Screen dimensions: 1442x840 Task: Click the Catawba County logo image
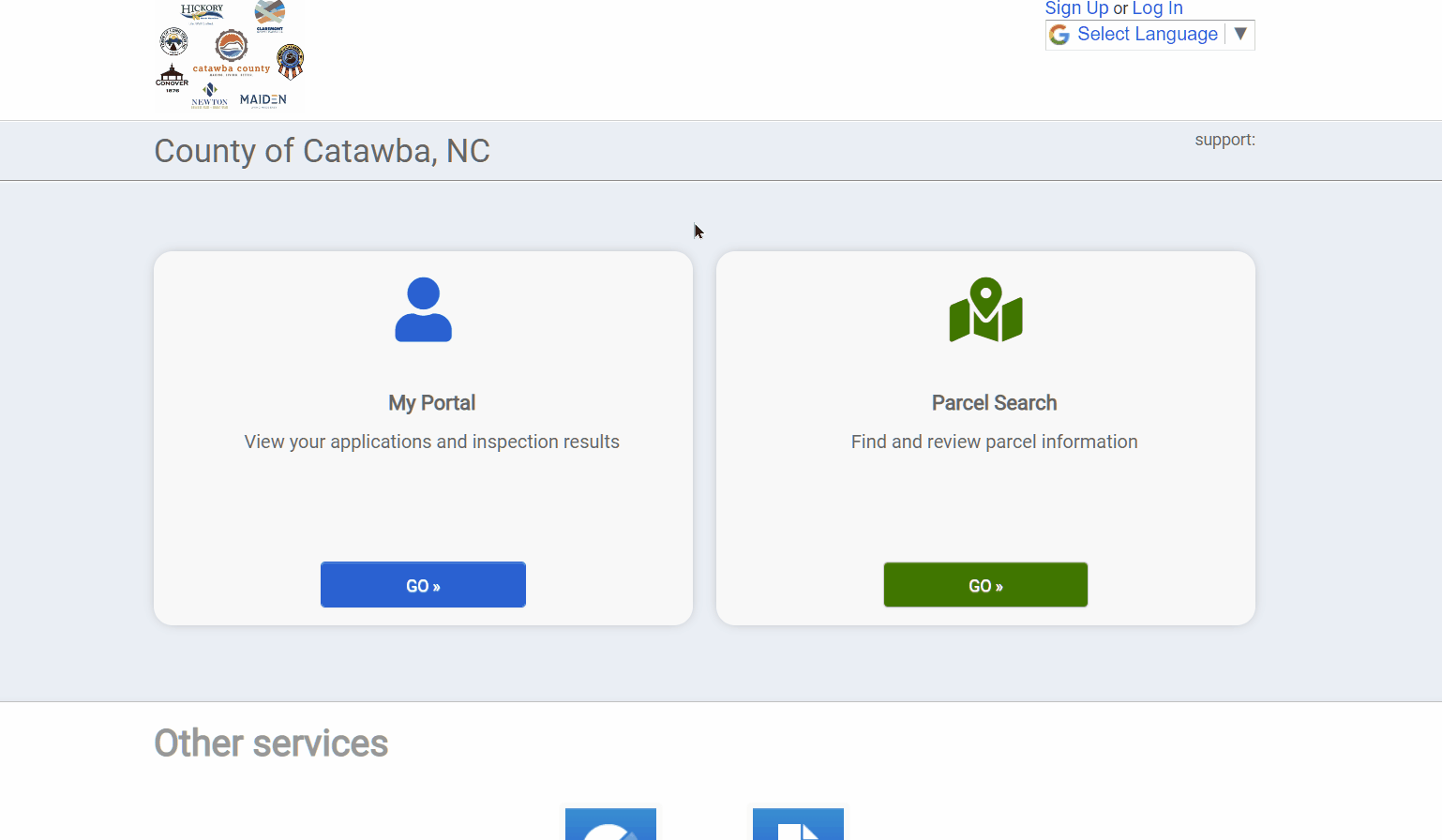(x=232, y=51)
